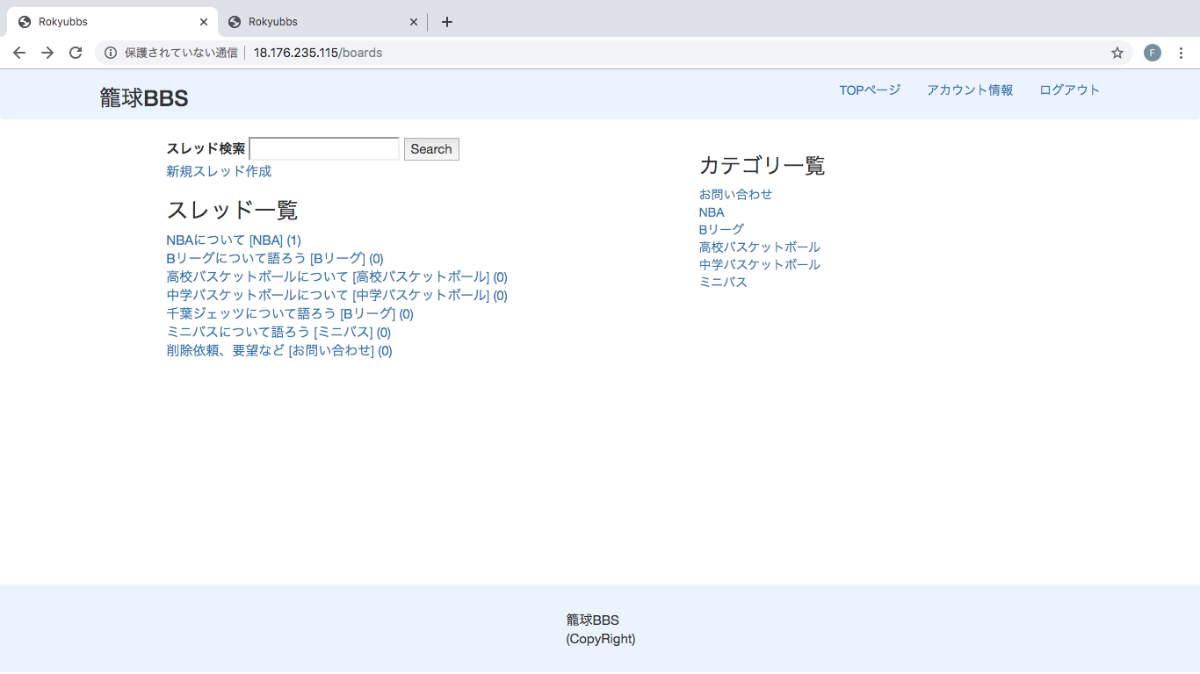Open the NBAについて thread

click(x=206, y=240)
